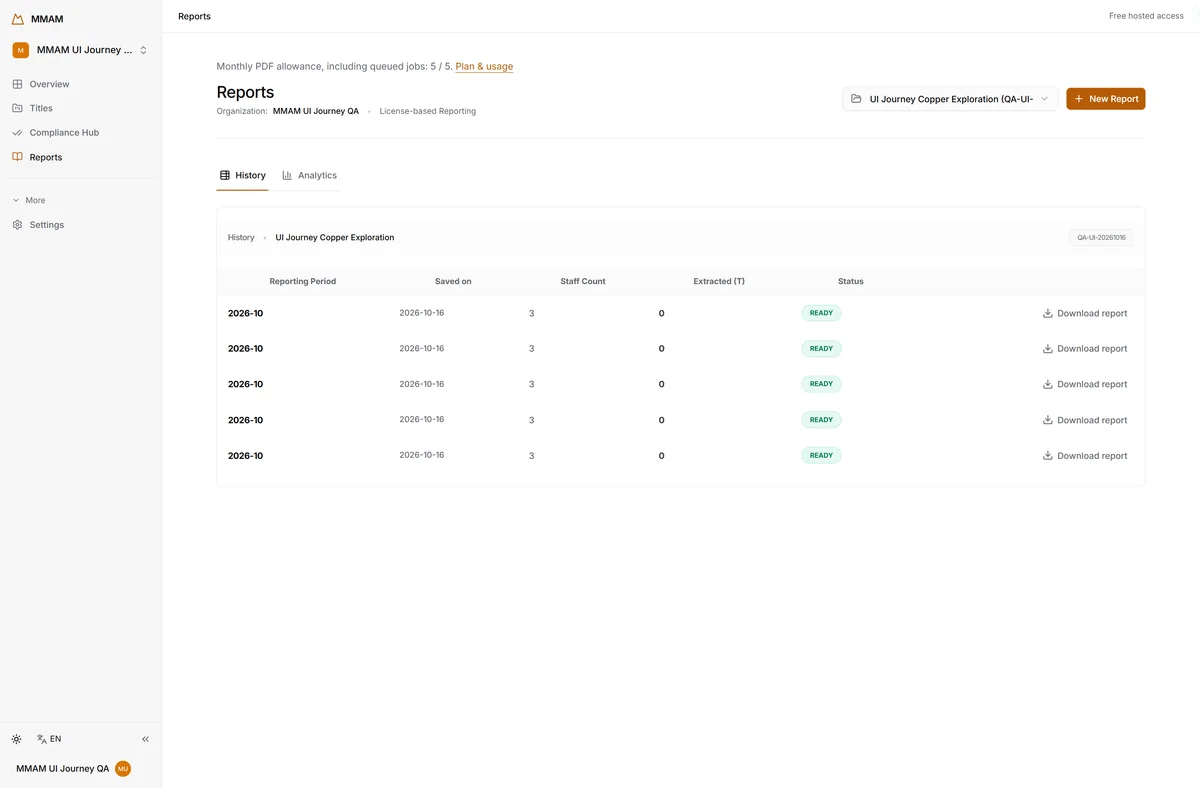This screenshot has width=1200, height=788.
Task: Click the Reports breadcrumb in top bar
Action: pos(194,16)
